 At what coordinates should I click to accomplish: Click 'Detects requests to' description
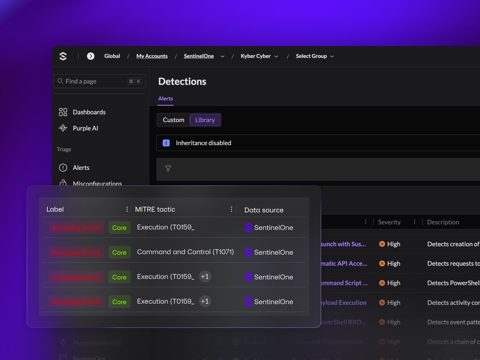453,264
